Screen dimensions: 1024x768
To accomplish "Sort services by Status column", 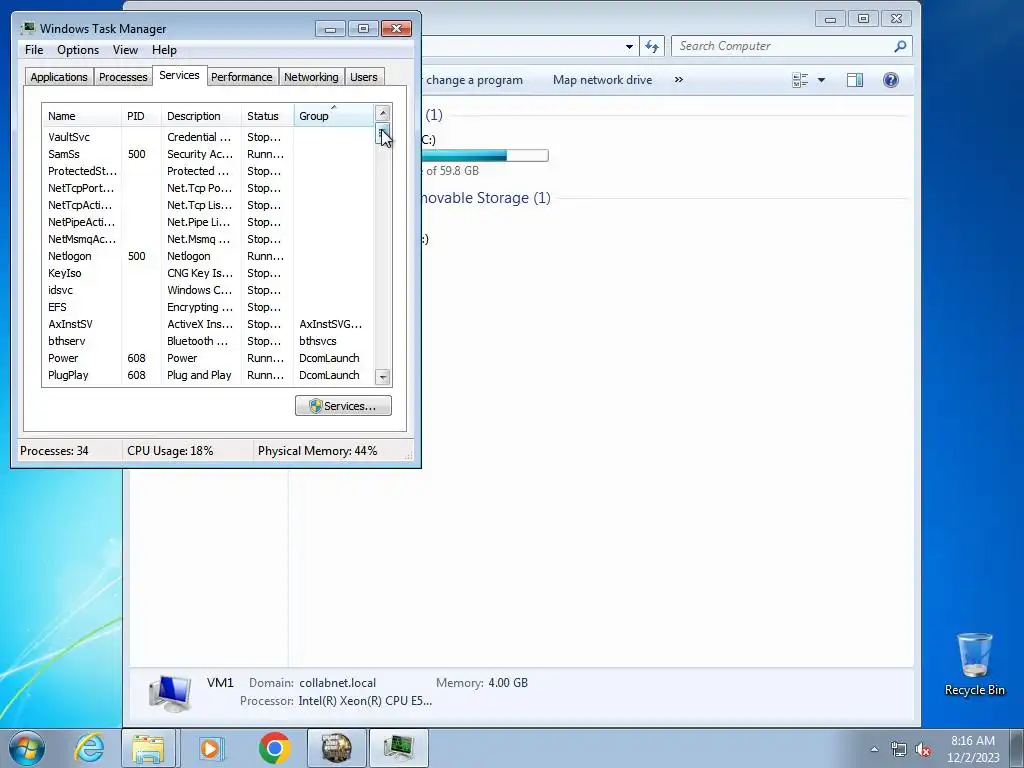I will (x=268, y=116).
